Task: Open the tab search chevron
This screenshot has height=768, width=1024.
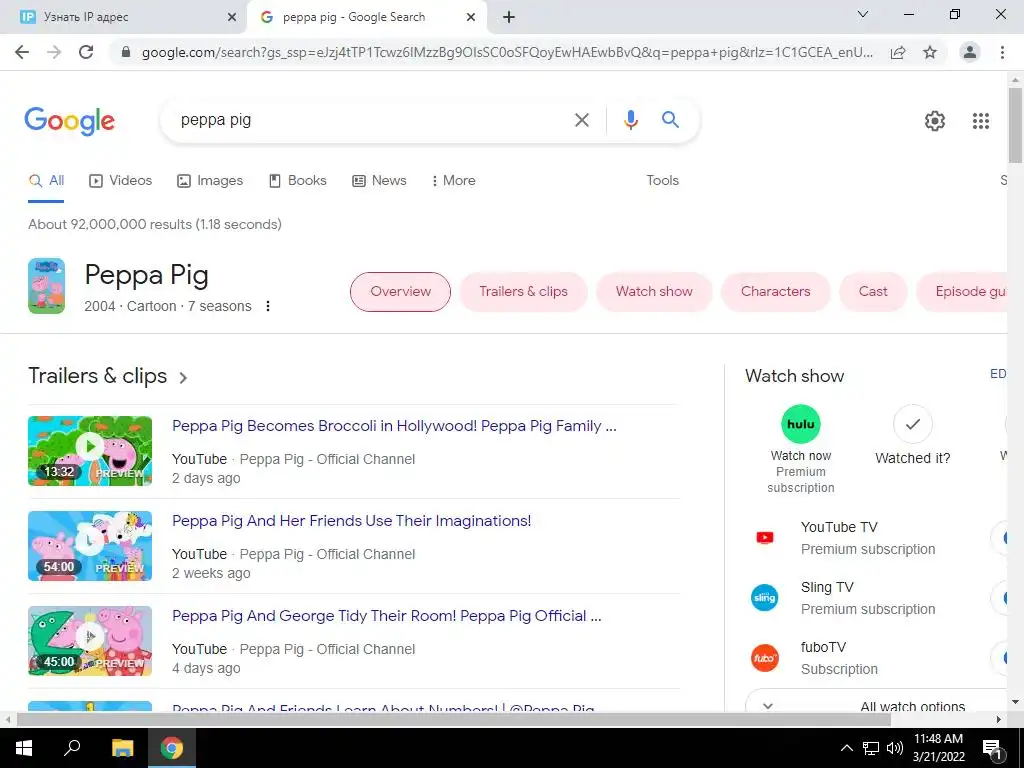Action: pyautogui.click(x=863, y=14)
